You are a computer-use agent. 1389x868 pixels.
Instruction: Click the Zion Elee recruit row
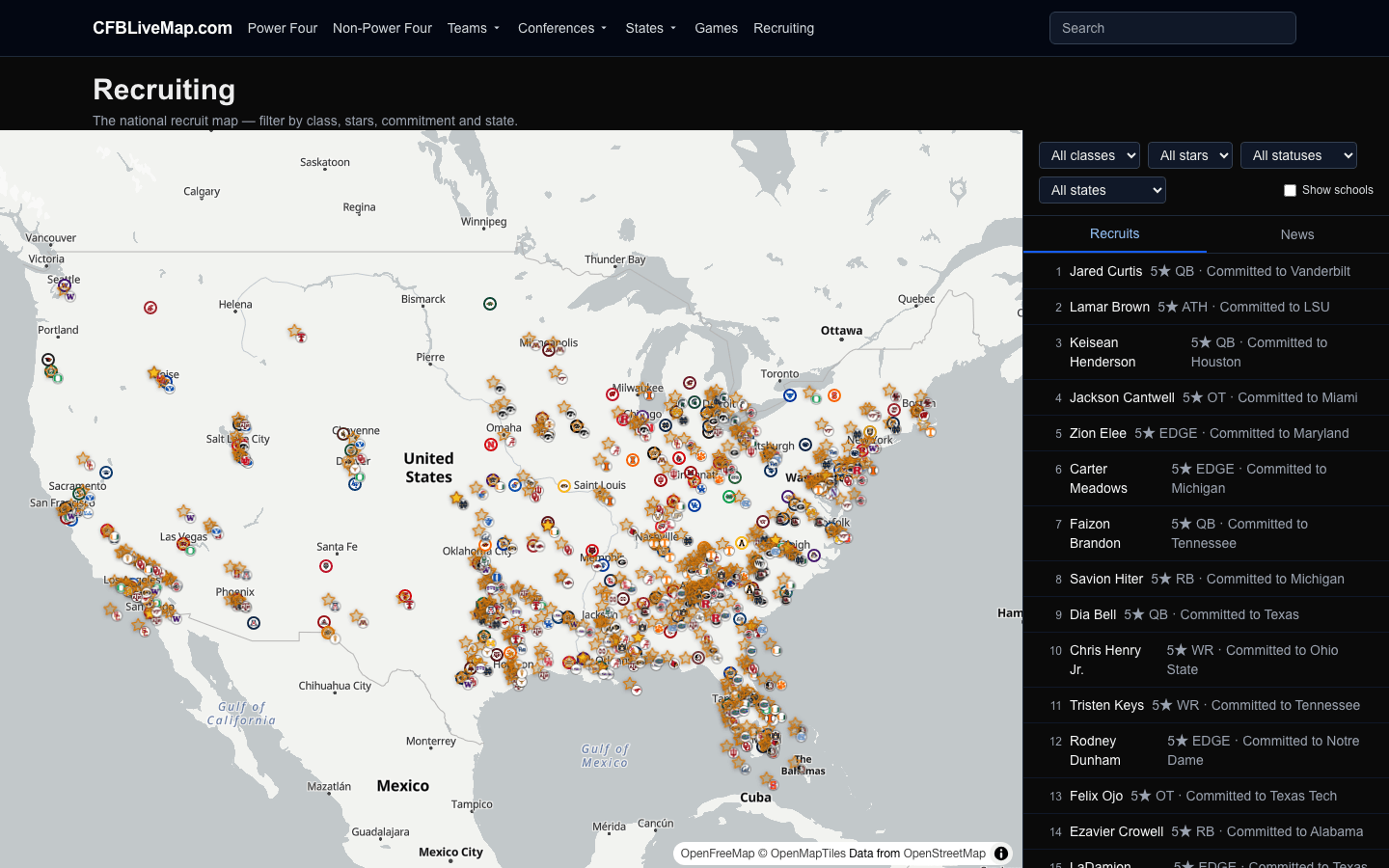(x=1206, y=433)
